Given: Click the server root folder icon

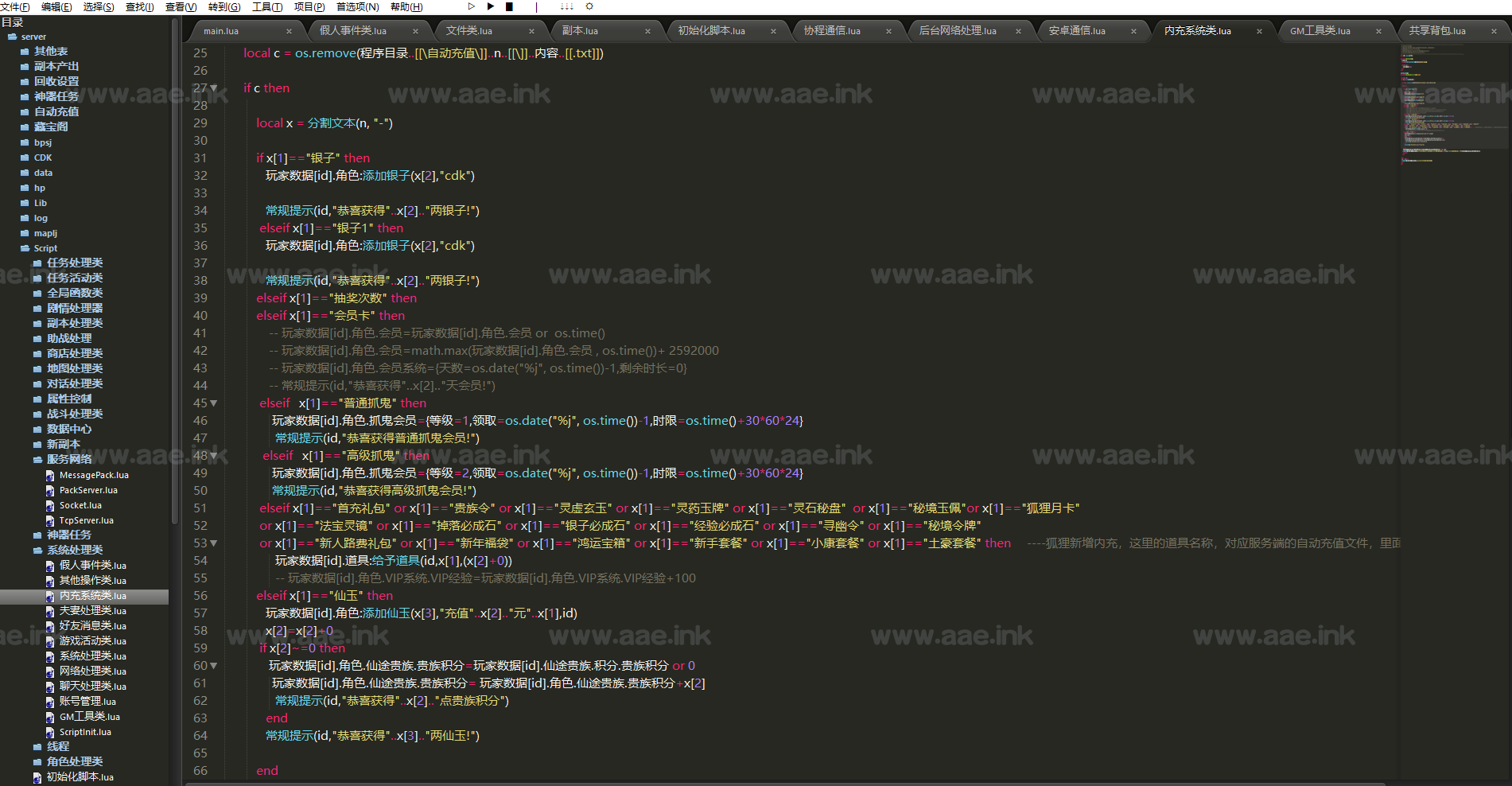Looking at the screenshot, I should pyautogui.click(x=12, y=37).
